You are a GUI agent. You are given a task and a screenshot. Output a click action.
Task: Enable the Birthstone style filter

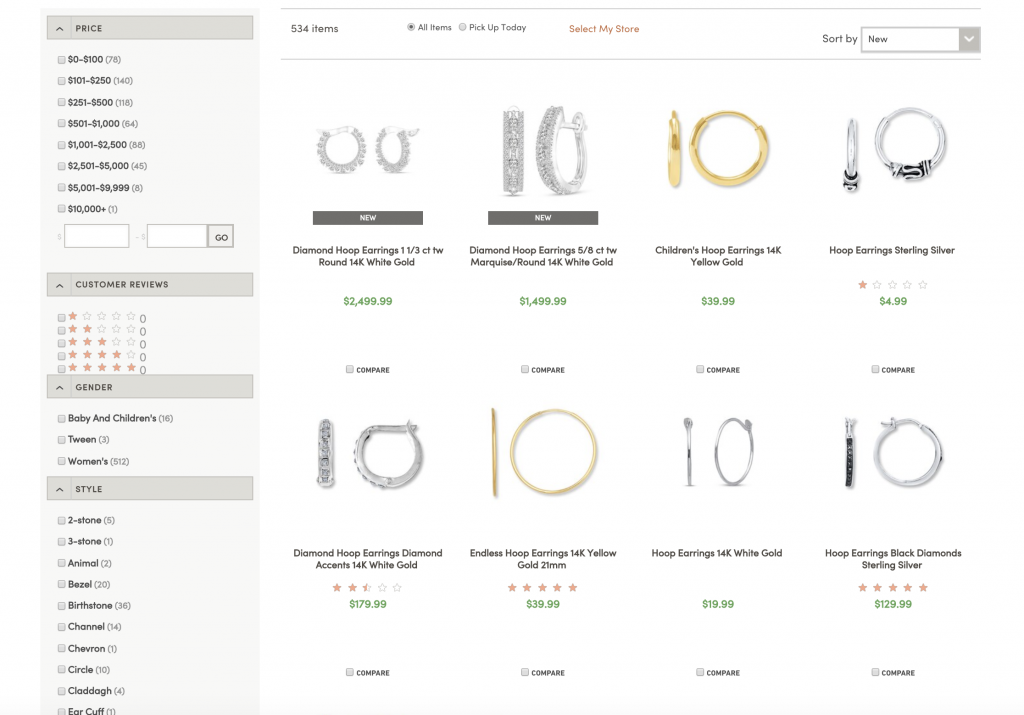pyautogui.click(x=61, y=605)
